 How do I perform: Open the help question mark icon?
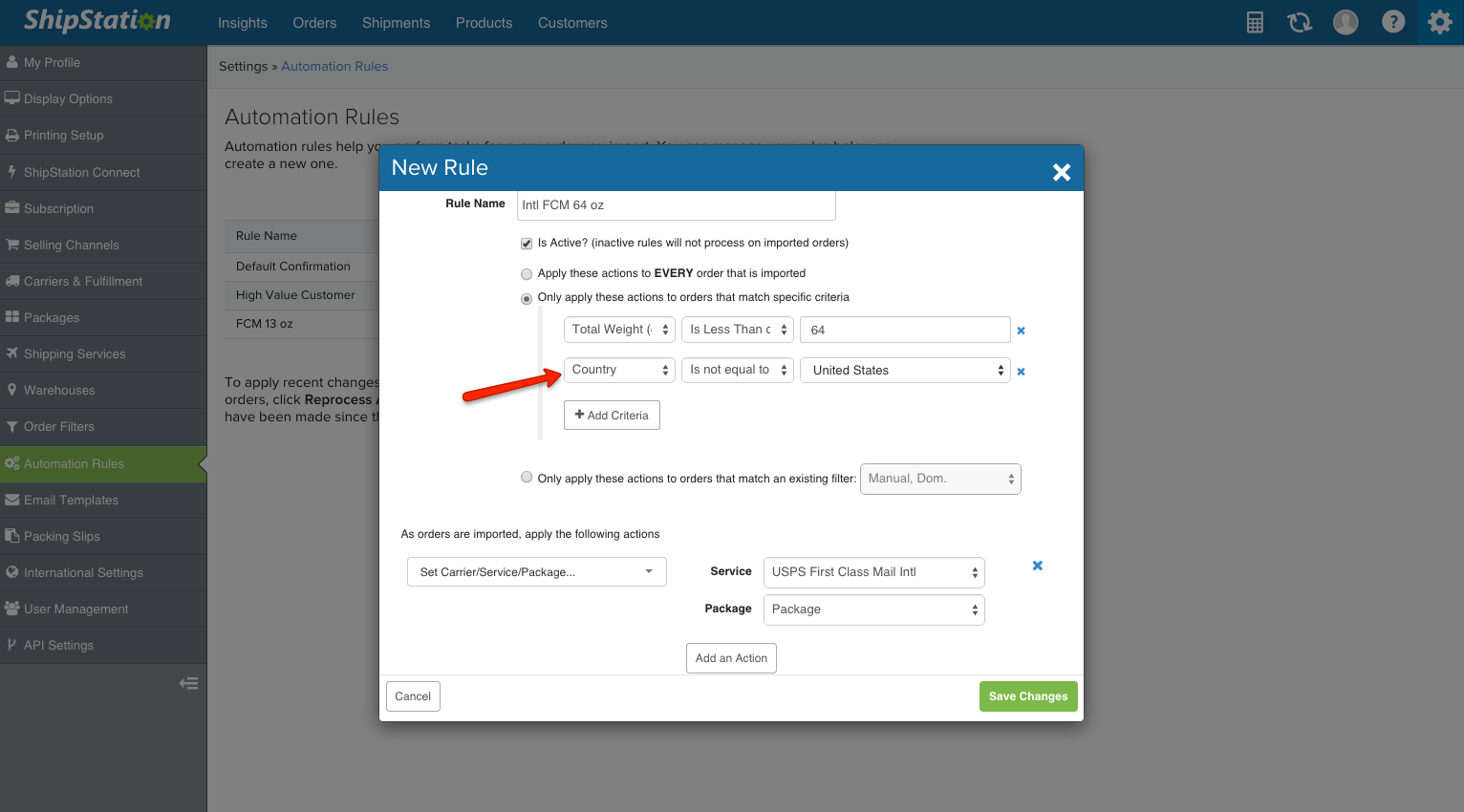(x=1393, y=22)
